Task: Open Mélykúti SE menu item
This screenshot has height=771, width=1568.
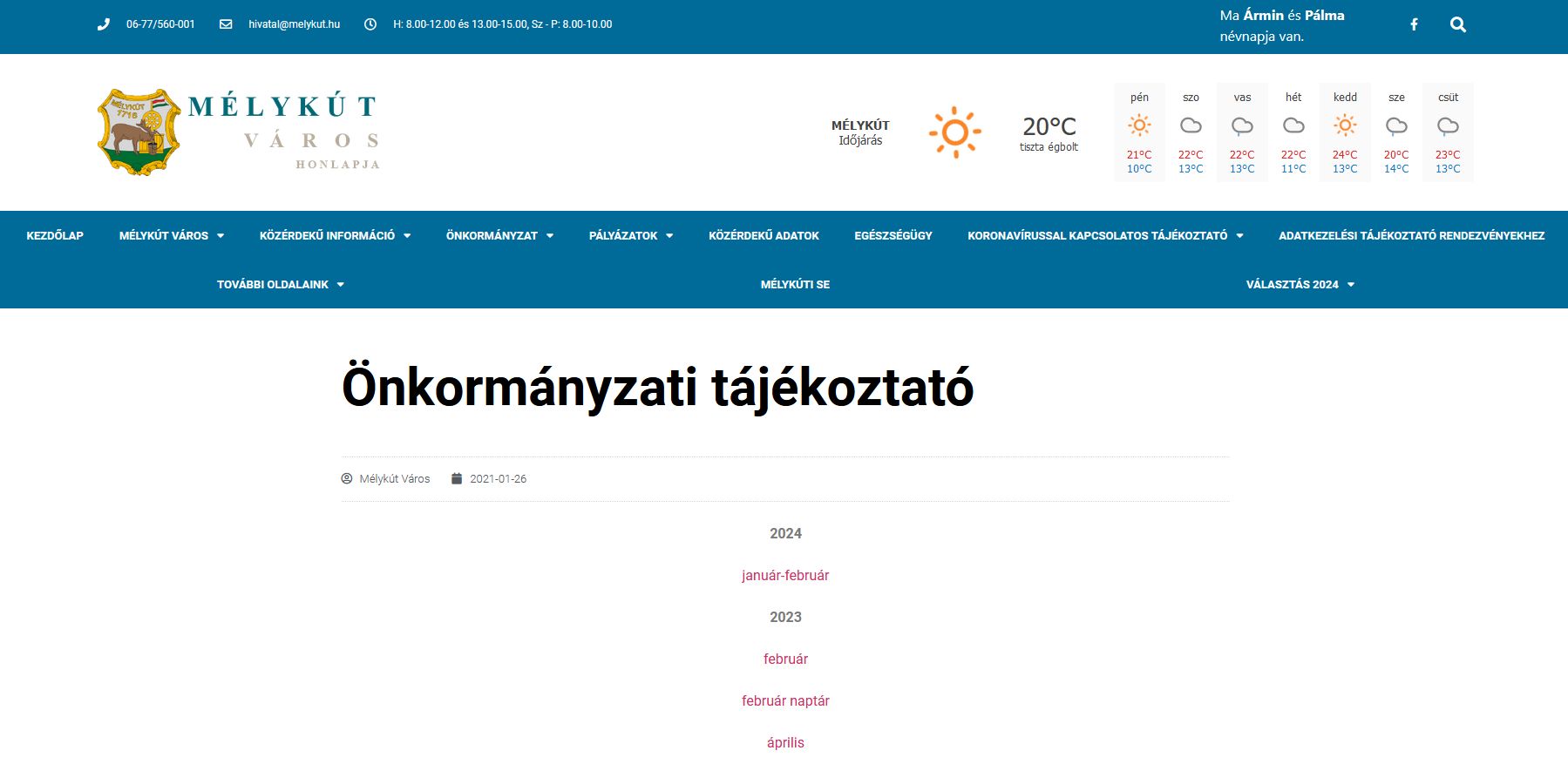Action: [795, 284]
